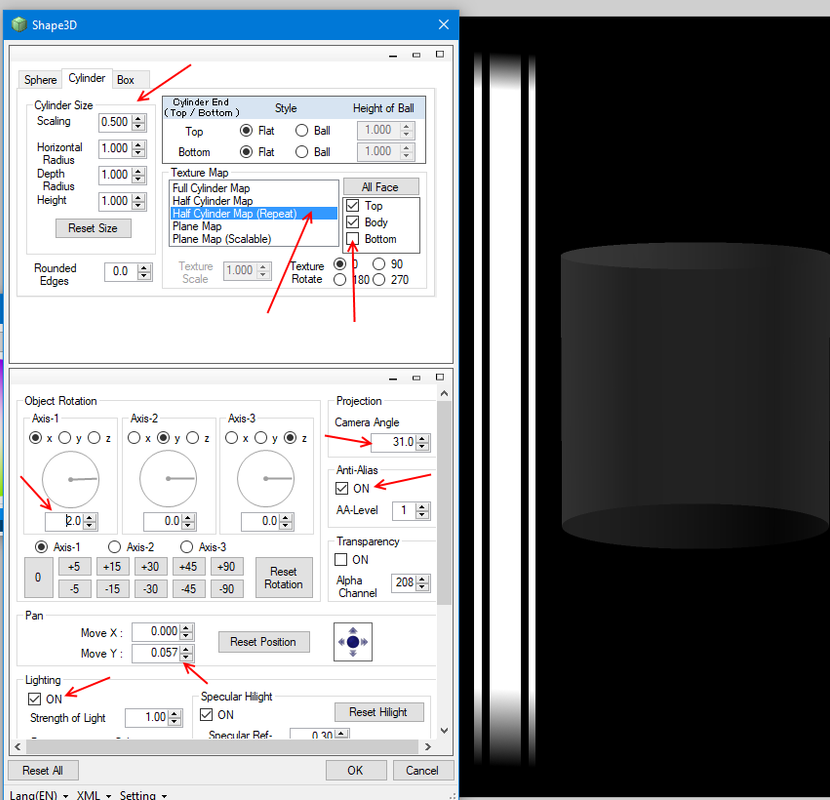Click the Move Y value field
Image resolution: width=830 pixels, height=800 pixels.
(156, 652)
